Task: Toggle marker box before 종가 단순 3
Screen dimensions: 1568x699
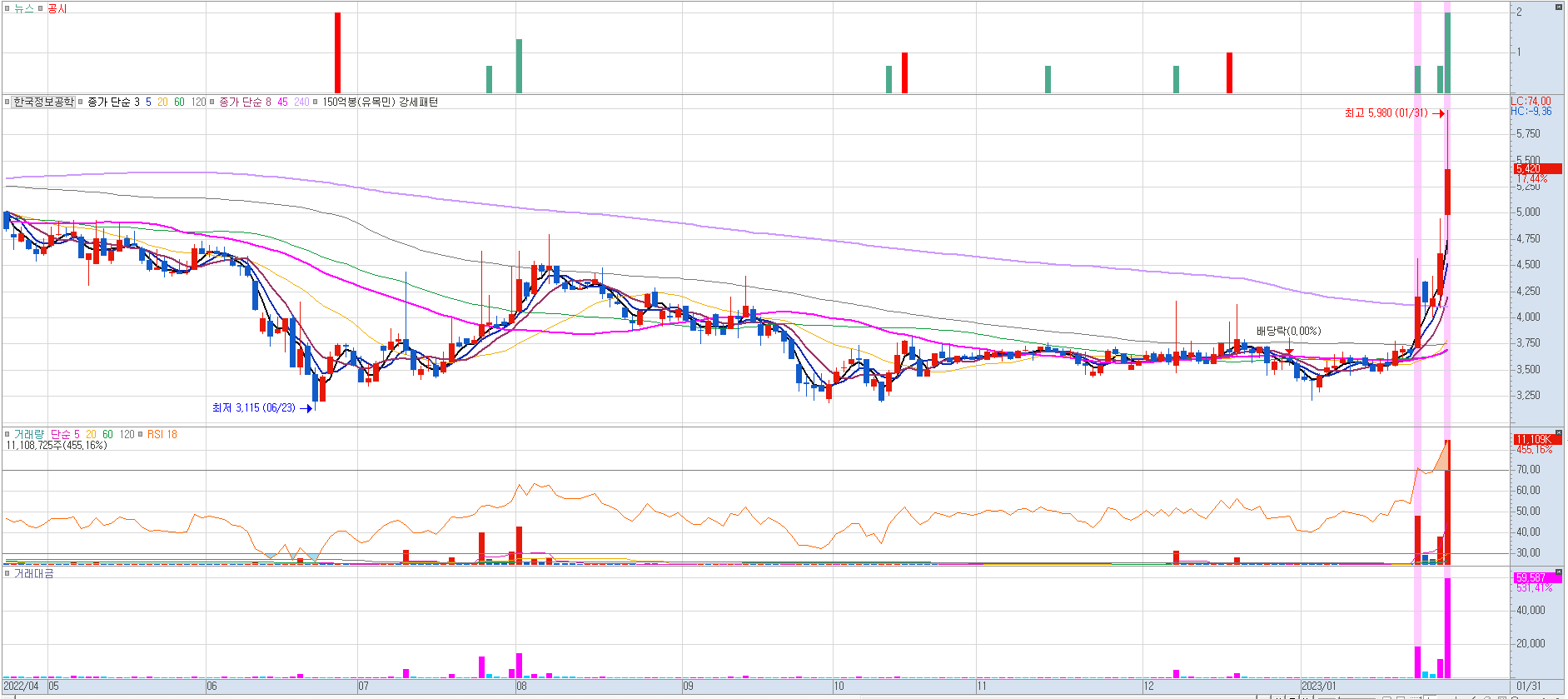Action: coord(81,102)
